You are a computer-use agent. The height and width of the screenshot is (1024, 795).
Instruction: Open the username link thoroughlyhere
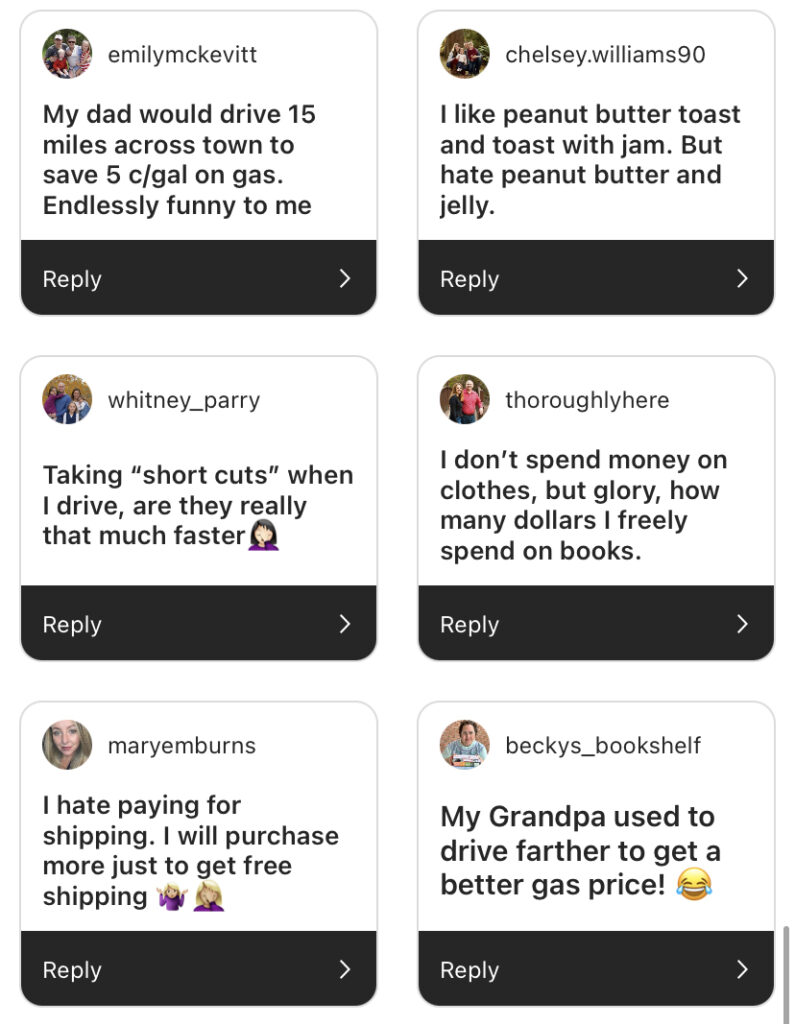point(587,400)
